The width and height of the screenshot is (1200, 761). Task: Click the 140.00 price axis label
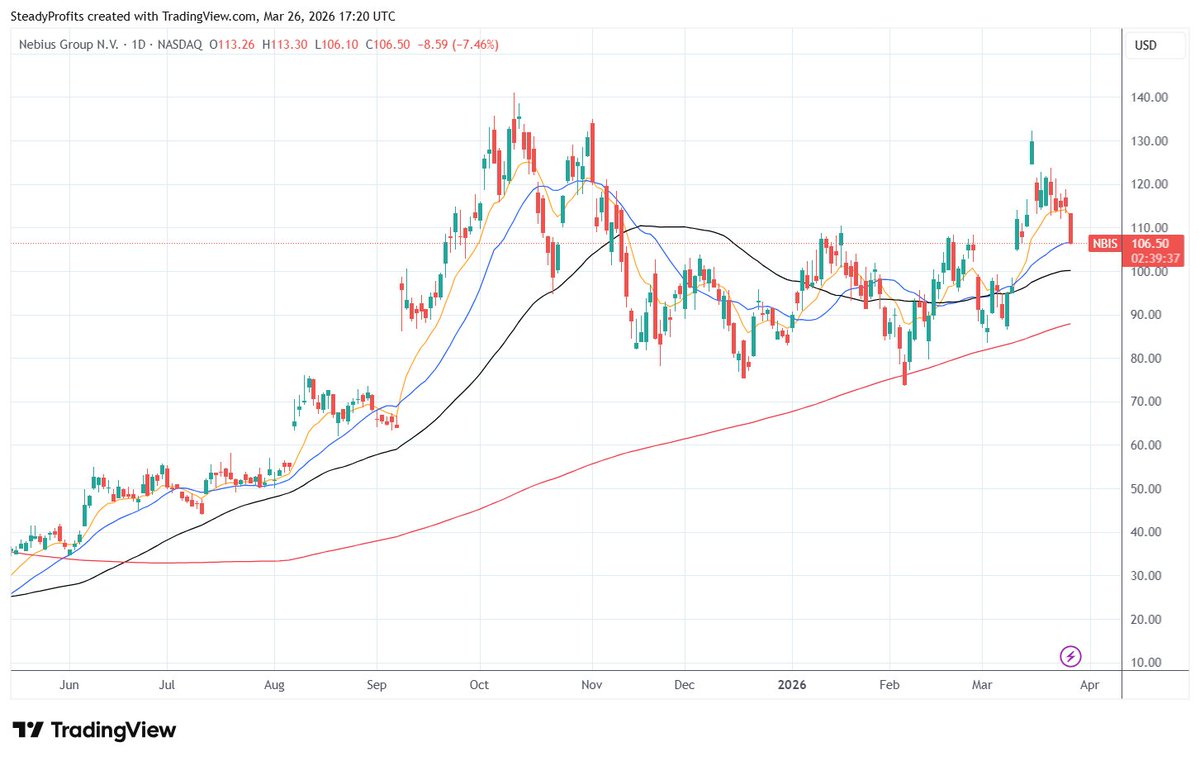[x=1151, y=97]
